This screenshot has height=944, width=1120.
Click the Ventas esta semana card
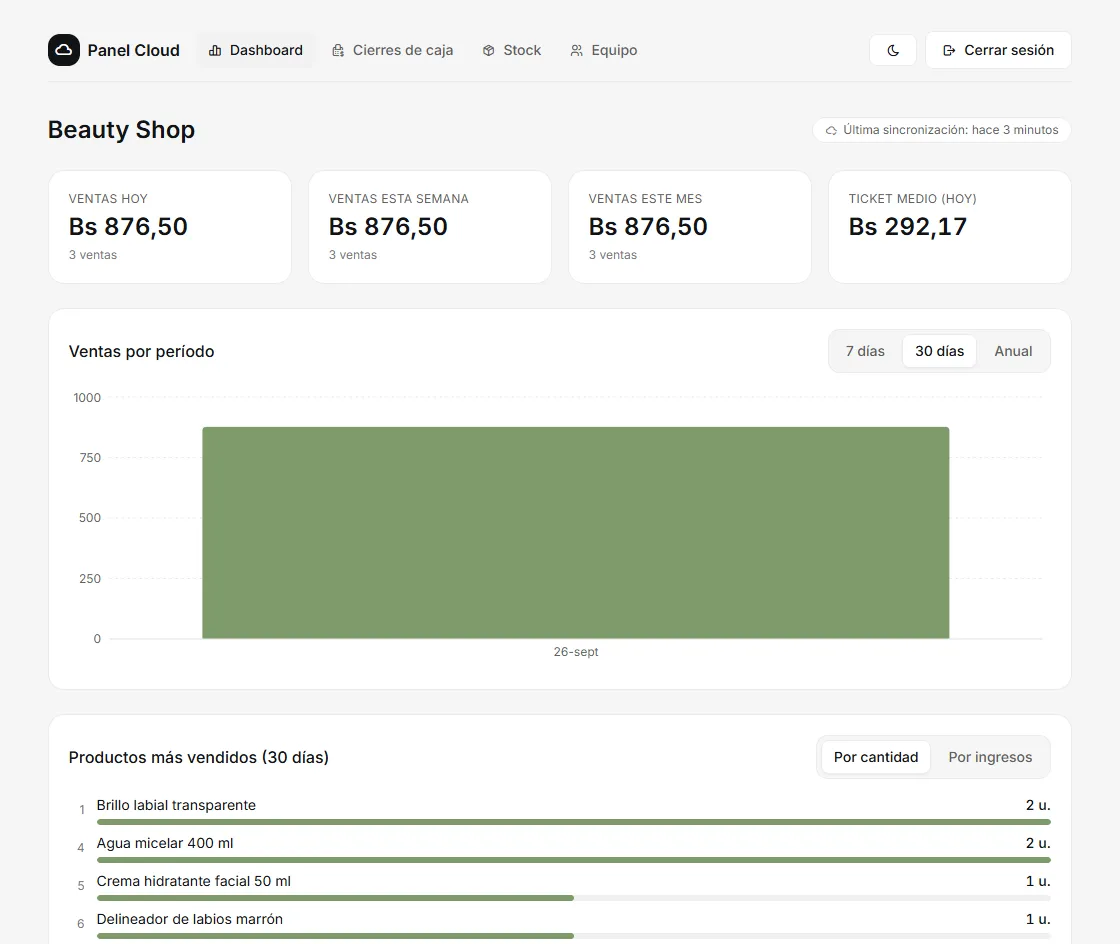[x=429, y=226]
